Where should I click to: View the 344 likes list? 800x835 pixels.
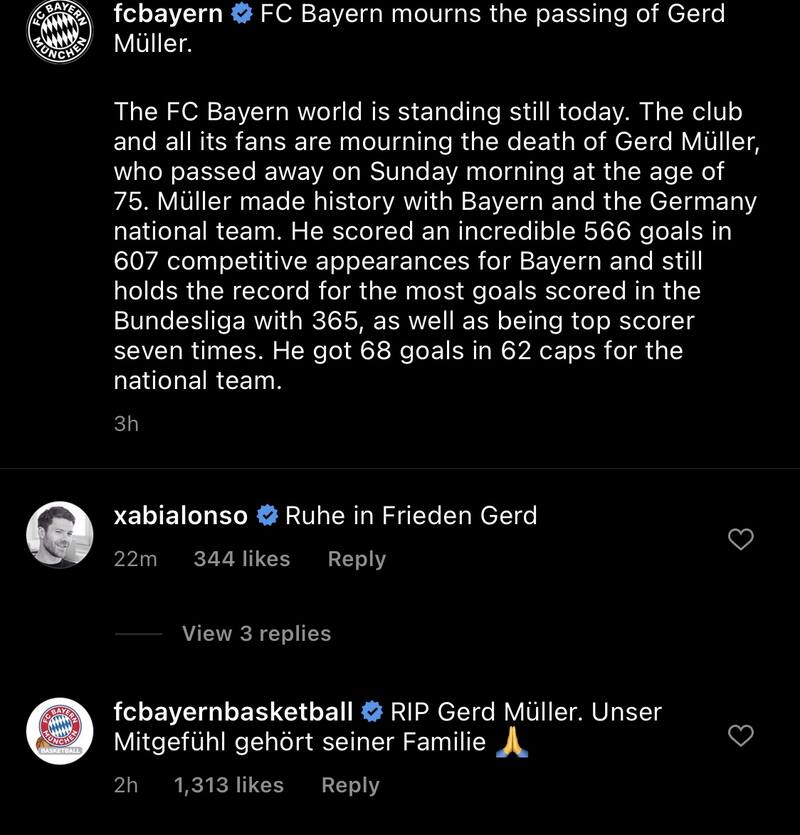241,559
